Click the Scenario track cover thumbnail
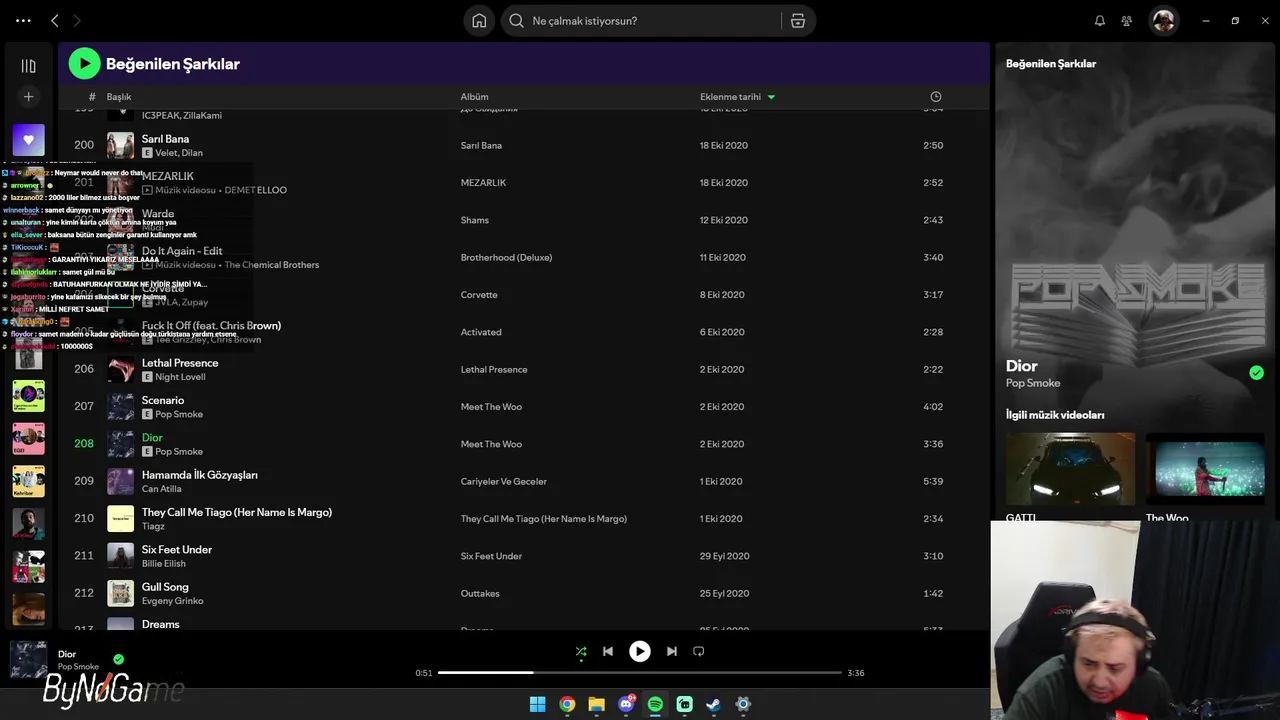Image resolution: width=1280 pixels, height=720 pixels. pyautogui.click(x=120, y=406)
